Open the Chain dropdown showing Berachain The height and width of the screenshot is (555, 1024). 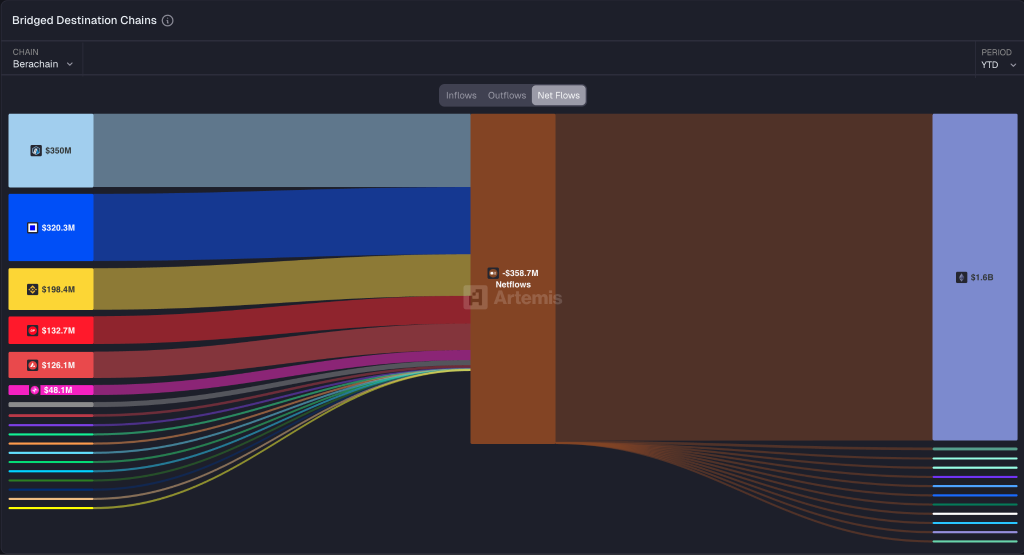click(x=43, y=64)
